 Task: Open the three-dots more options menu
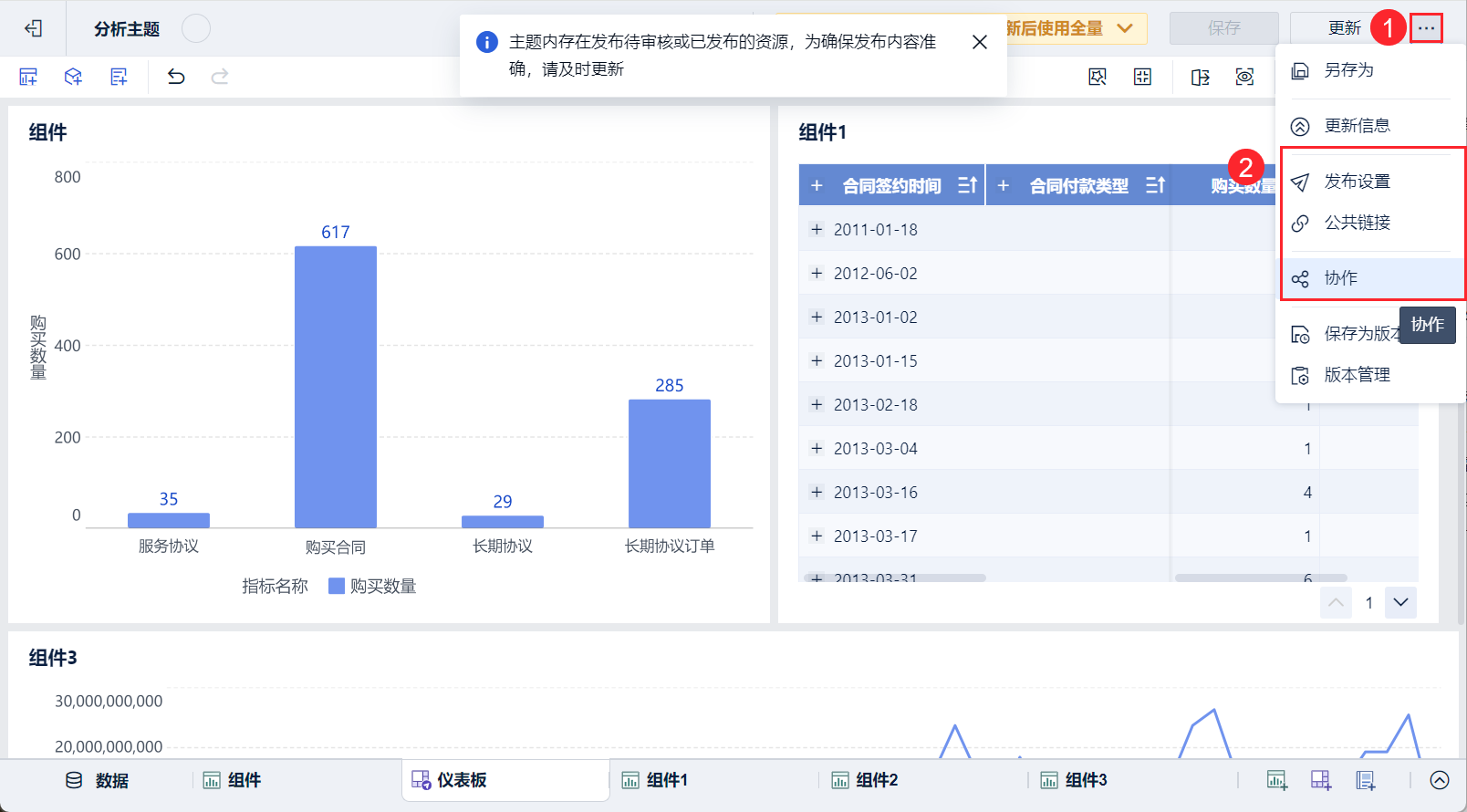coord(1426,28)
